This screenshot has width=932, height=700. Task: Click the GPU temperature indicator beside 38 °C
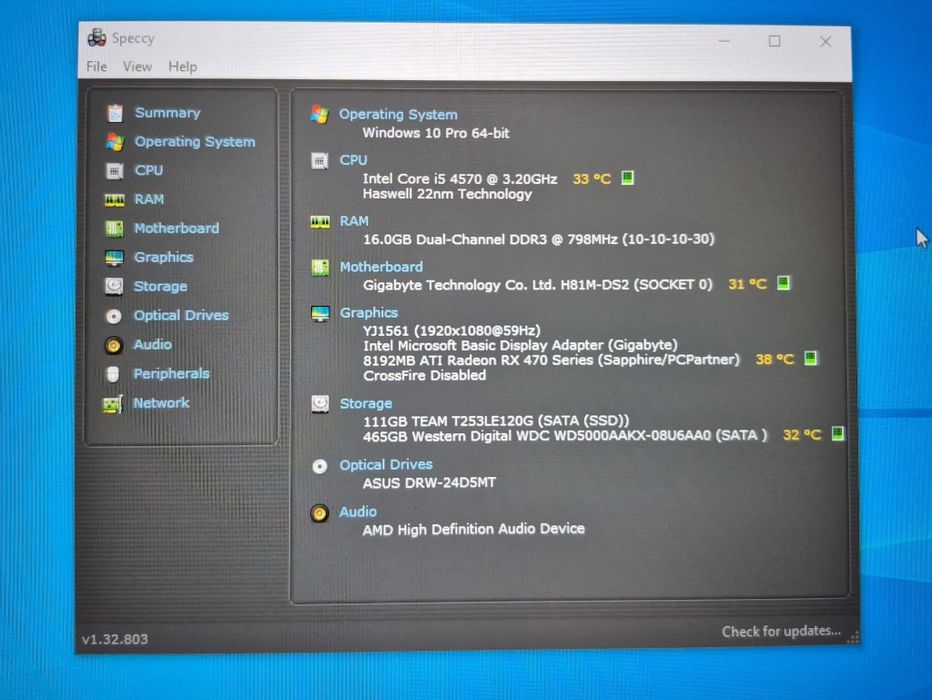coord(810,358)
